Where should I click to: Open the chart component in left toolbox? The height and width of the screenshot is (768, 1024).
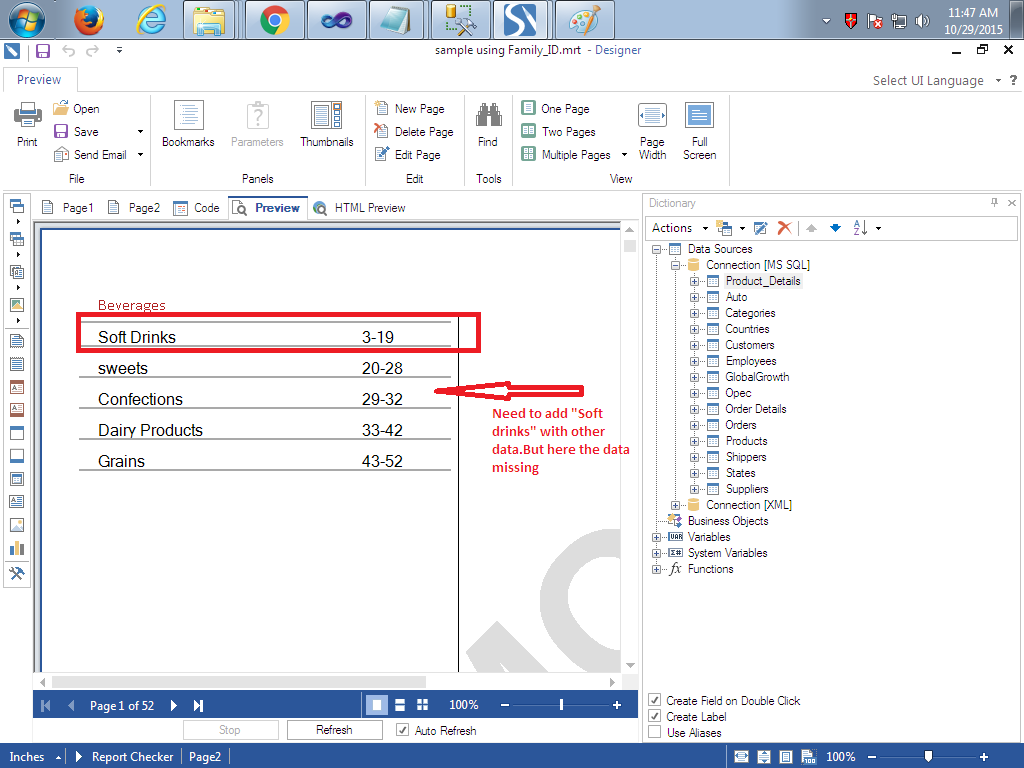(17, 549)
